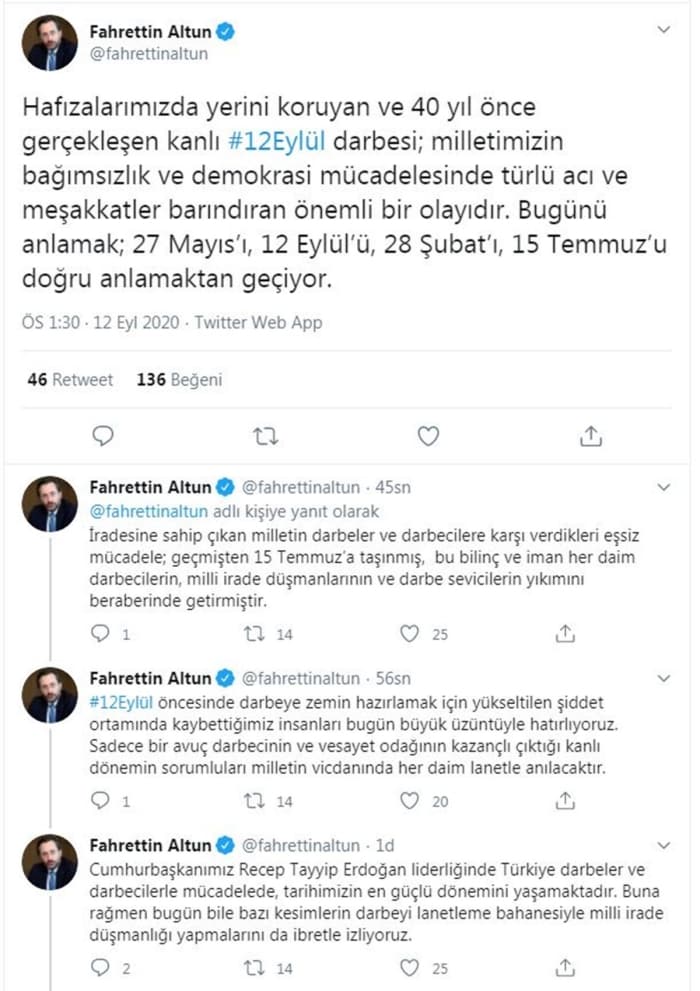View the 46 Retweet list

tap(70, 380)
